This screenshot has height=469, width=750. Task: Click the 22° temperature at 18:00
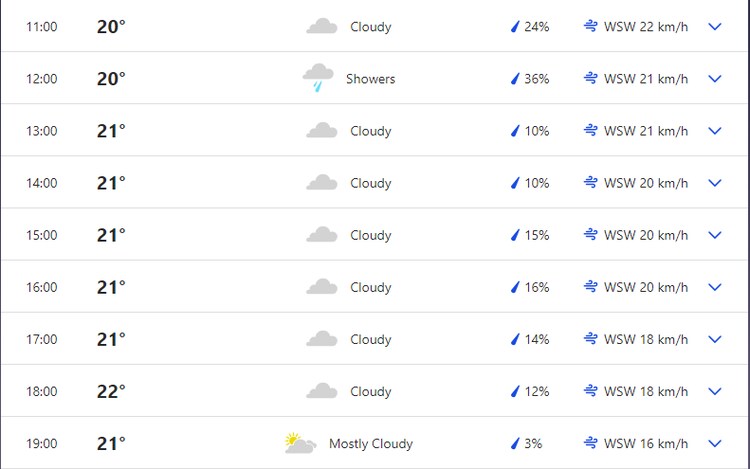[x=111, y=391]
